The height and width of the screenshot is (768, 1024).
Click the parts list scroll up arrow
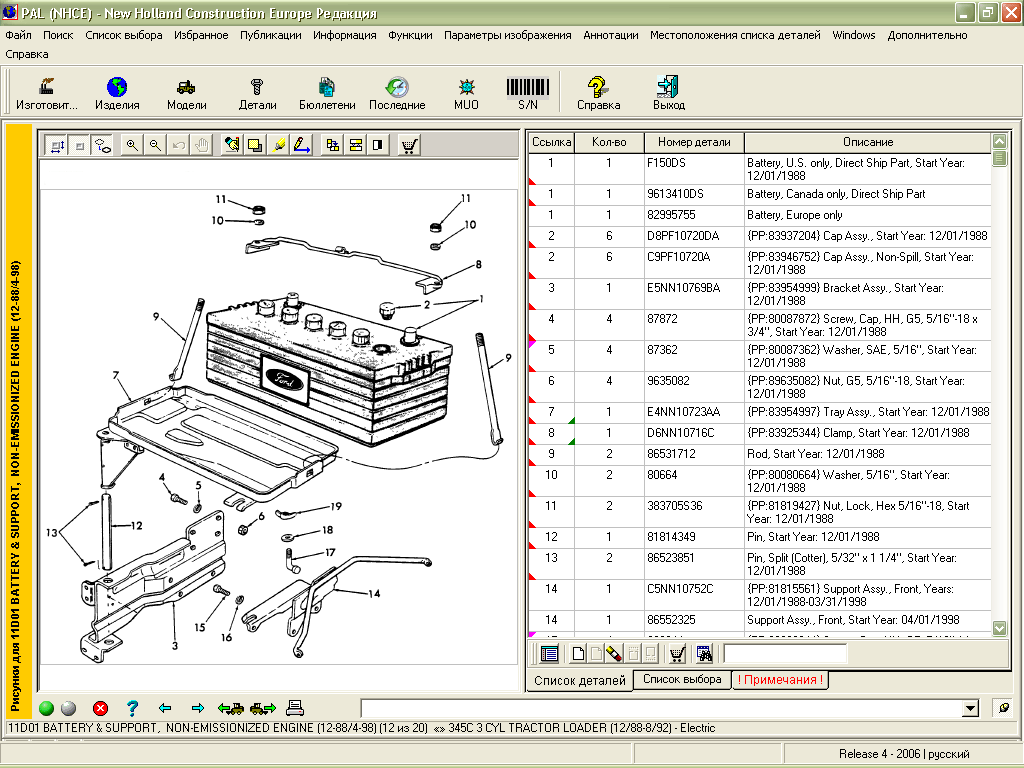click(999, 140)
